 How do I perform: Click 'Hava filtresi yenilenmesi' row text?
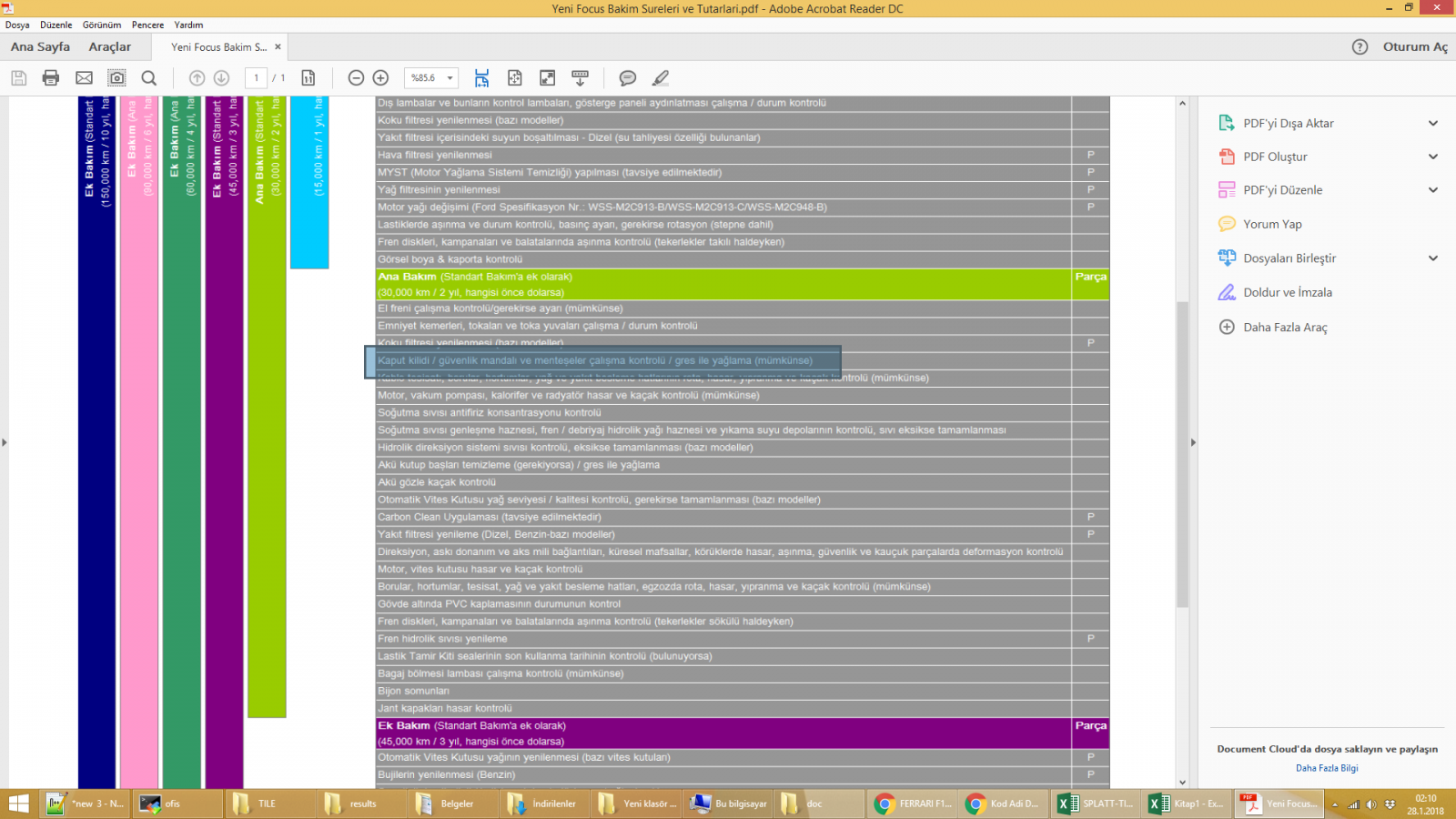pyautogui.click(x=435, y=155)
